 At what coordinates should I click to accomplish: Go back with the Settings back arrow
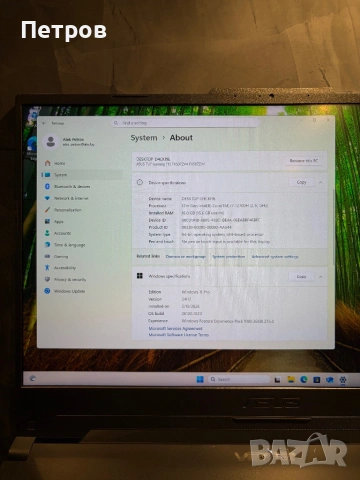coord(44,123)
